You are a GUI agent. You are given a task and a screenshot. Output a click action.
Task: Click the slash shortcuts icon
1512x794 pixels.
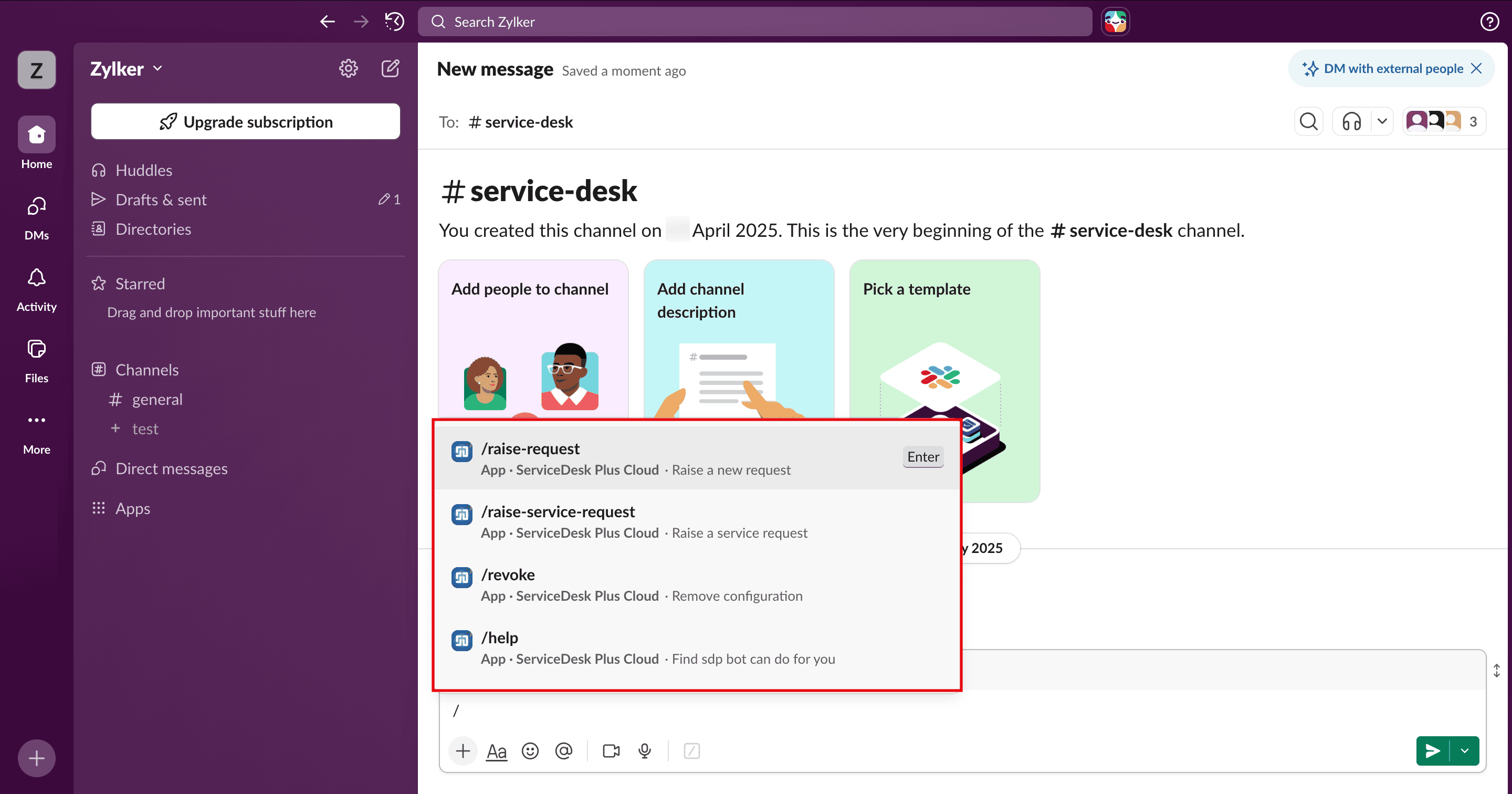click(691, 751)
